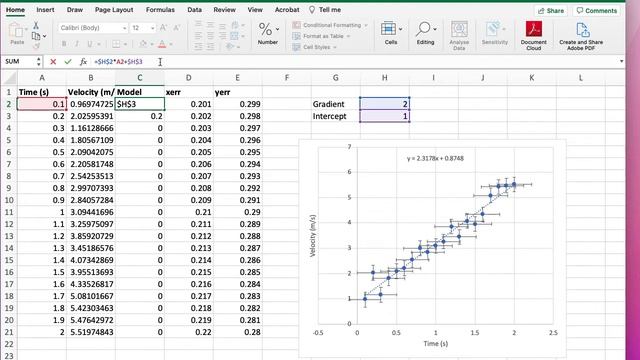
Task: Click inside the formula bar text
Action: [x=118, y=62]
